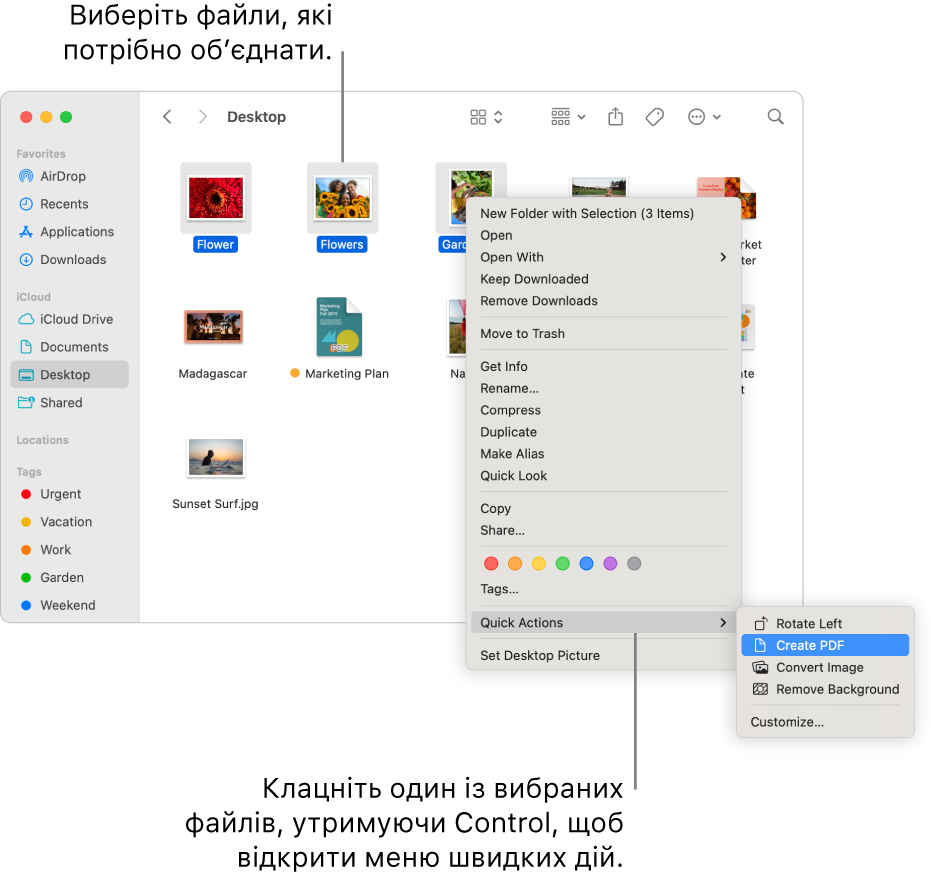The height and width of the screenshot is (878, 931).
Task: Open the Search icon in the toolbar
Action: click(x=775, y=117)
